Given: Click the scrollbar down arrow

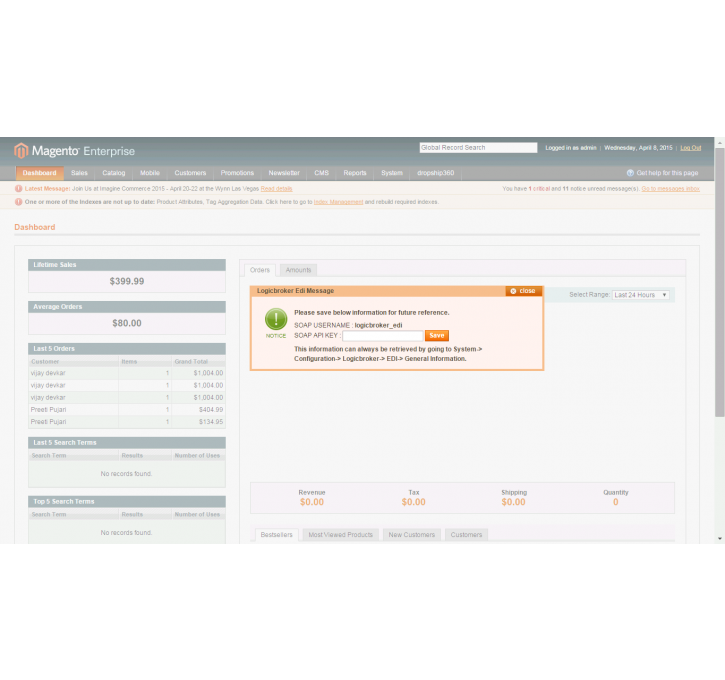Looking at the screenshot, I should (719, 539).
